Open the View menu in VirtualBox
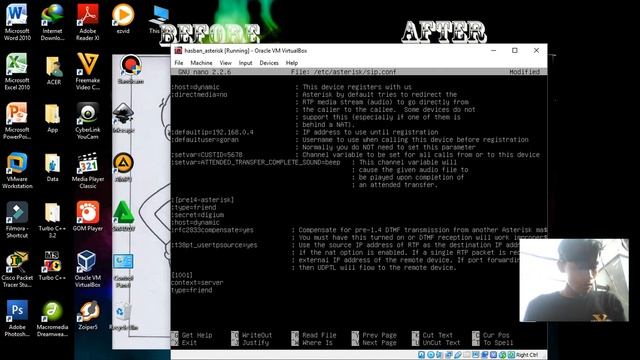The image size is (640, 360). [225, 63]
